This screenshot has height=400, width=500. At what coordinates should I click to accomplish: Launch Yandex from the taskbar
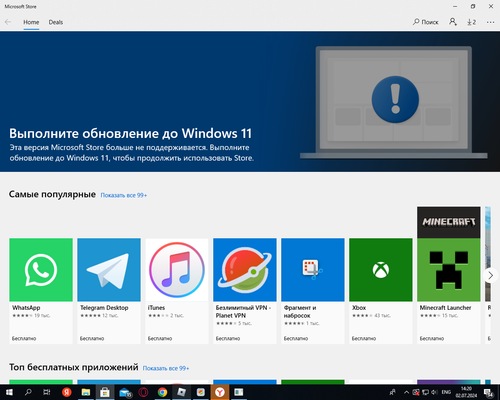(x=67, y=392)
